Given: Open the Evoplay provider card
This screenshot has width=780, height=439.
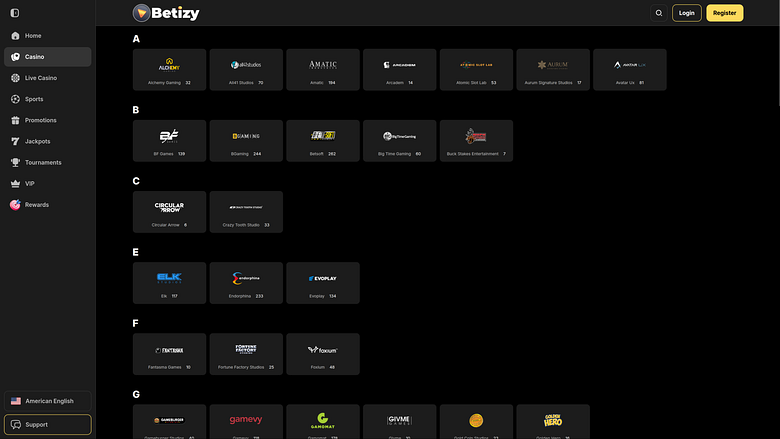Looking at the screenshot, I should pos(323,283).
